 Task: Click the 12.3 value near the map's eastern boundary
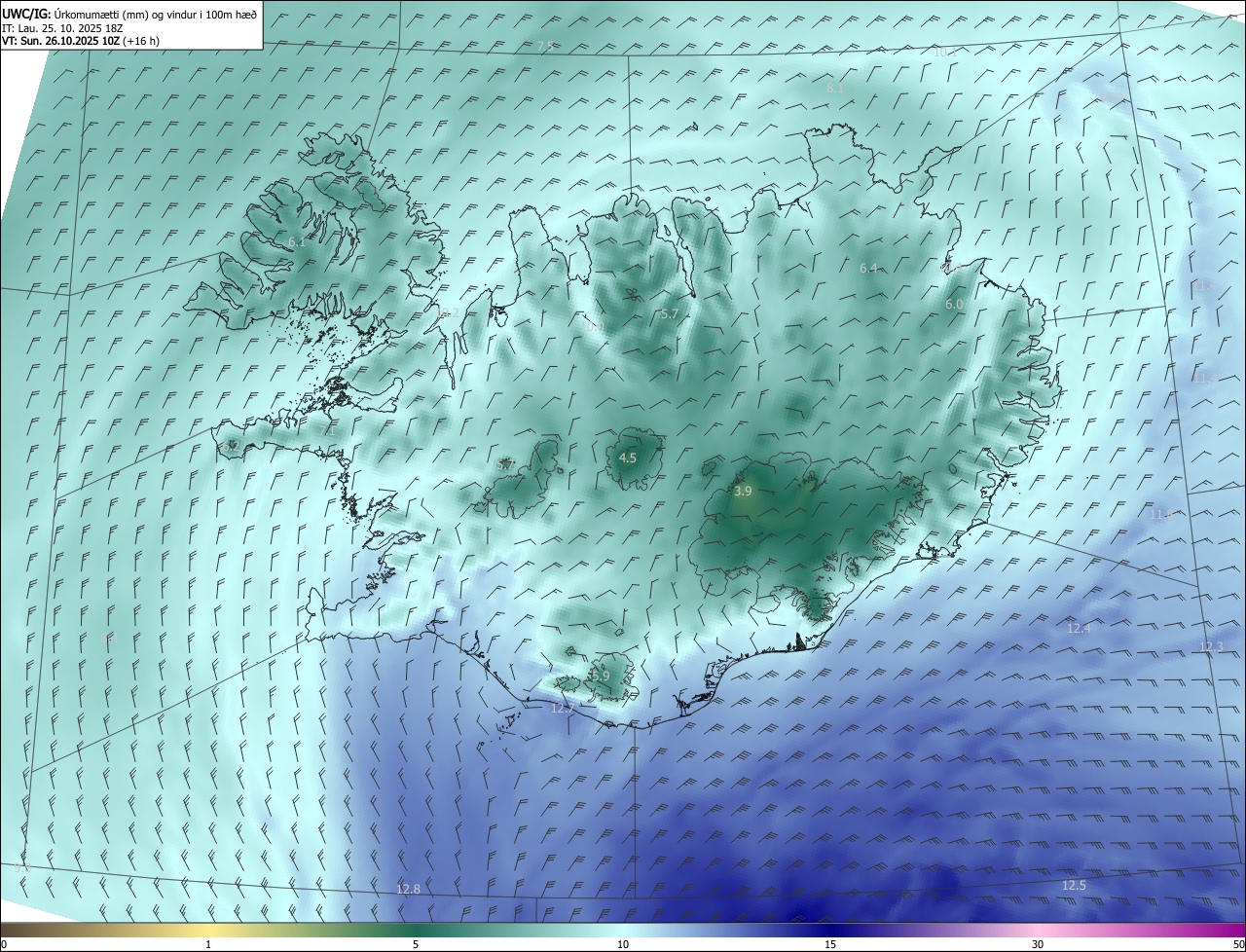1211,647
